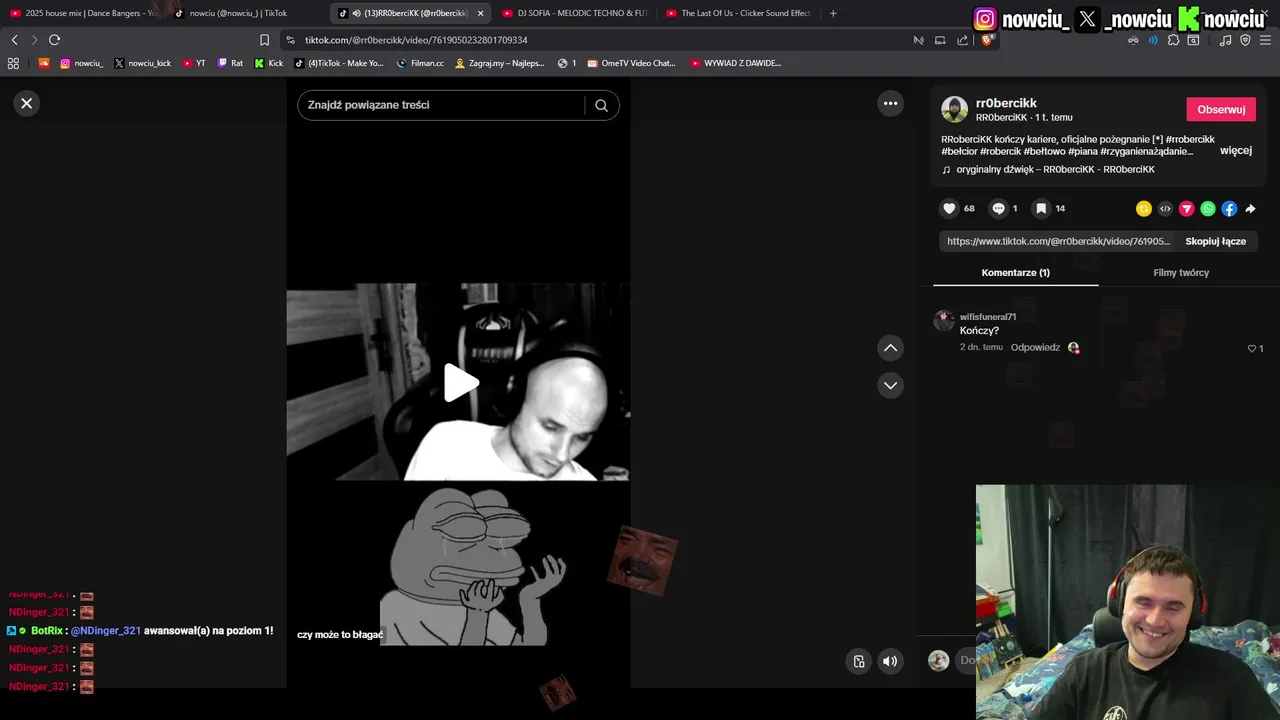Like wifisfuneral71's comment heart

click(x=1251, y=349)
